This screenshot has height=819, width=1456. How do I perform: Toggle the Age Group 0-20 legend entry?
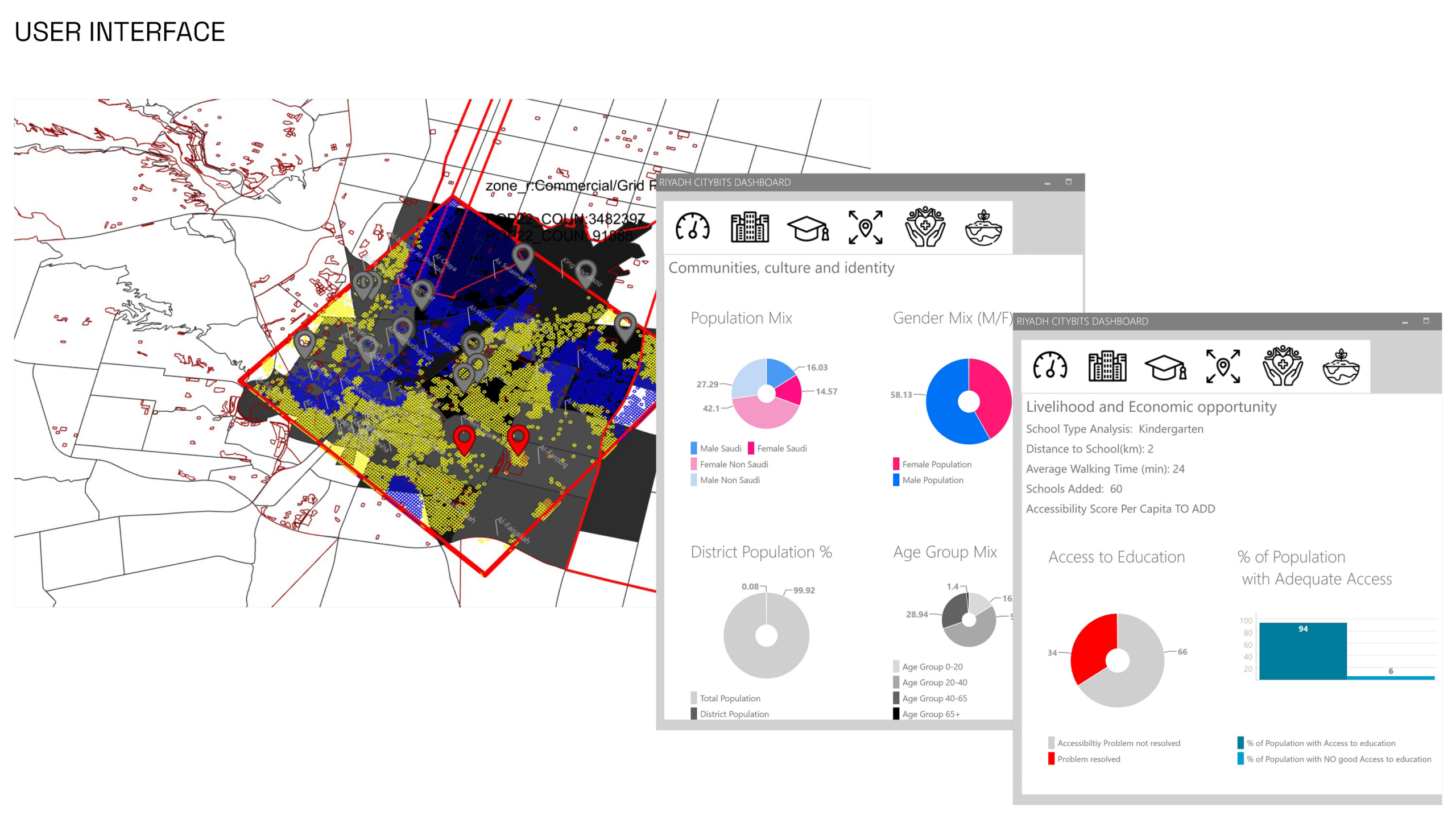(928, 667)
